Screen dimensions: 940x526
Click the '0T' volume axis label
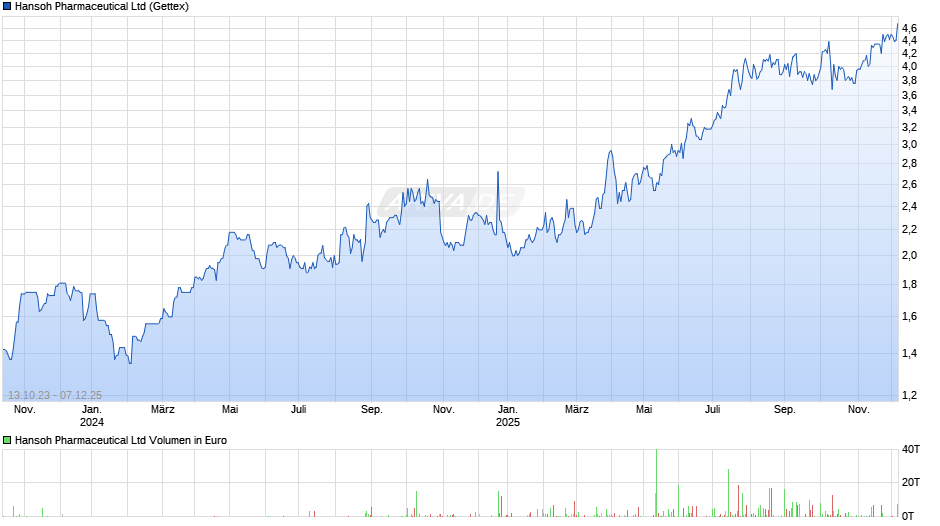(908, 516)
